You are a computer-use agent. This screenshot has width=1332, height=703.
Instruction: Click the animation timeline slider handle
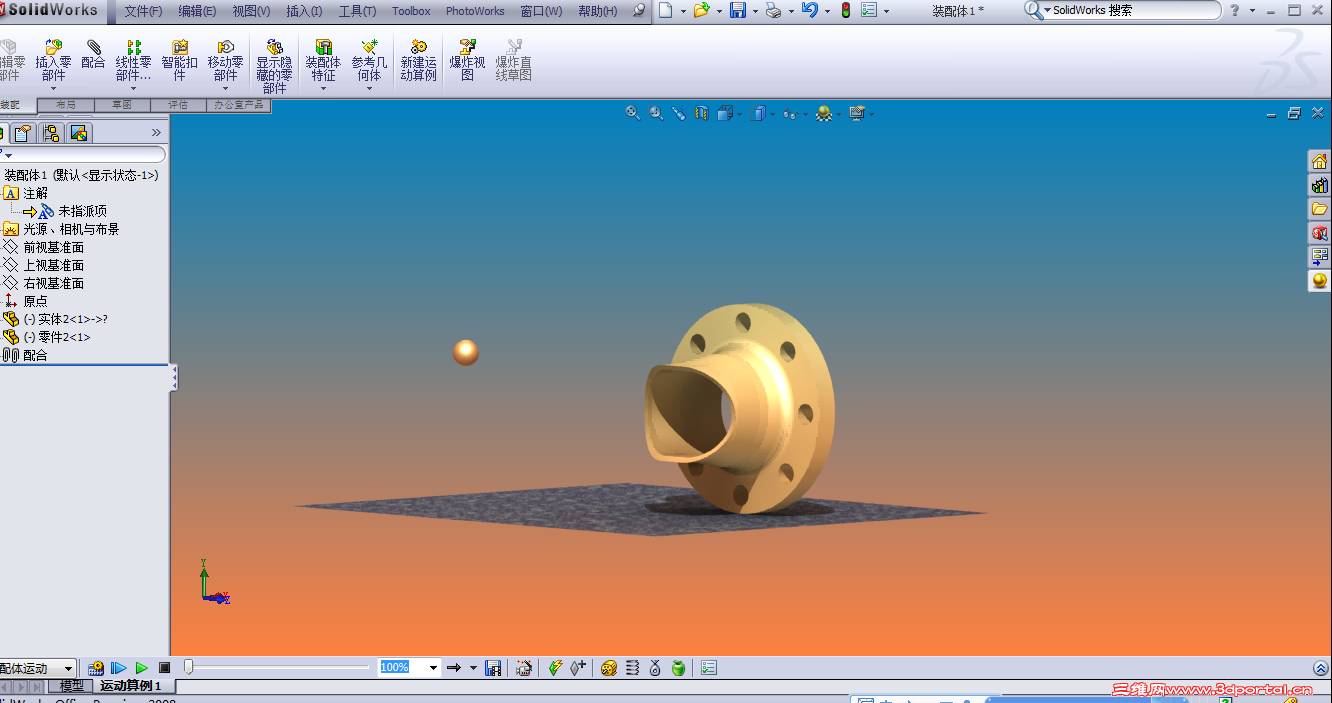[x=188, y=667]
